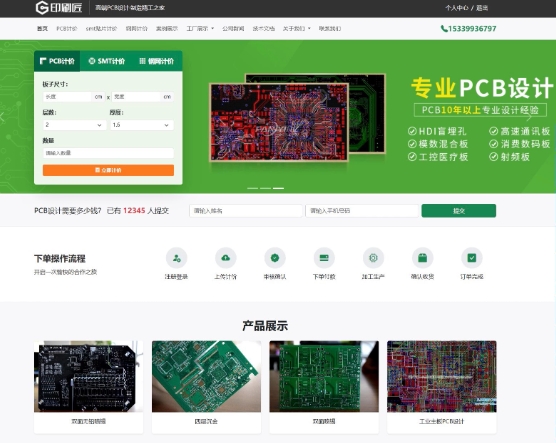556x443 pixels.
Task: Call the phone number 15339936797
Action: 468,29
